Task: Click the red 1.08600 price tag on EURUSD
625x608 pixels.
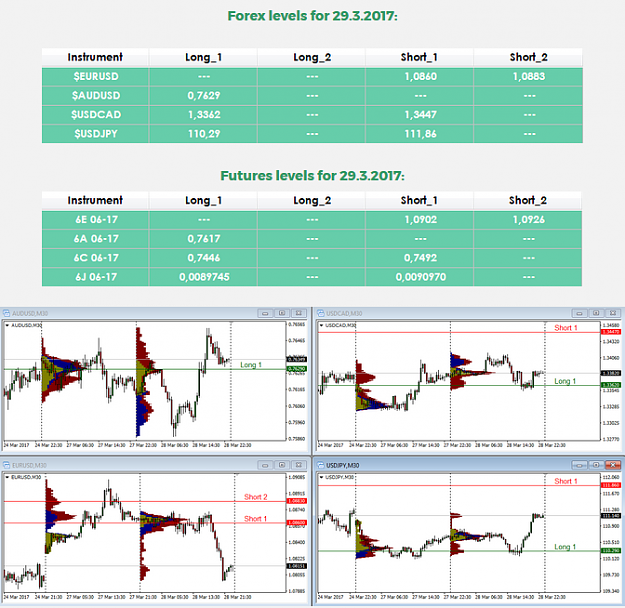Action: point(297,522)
